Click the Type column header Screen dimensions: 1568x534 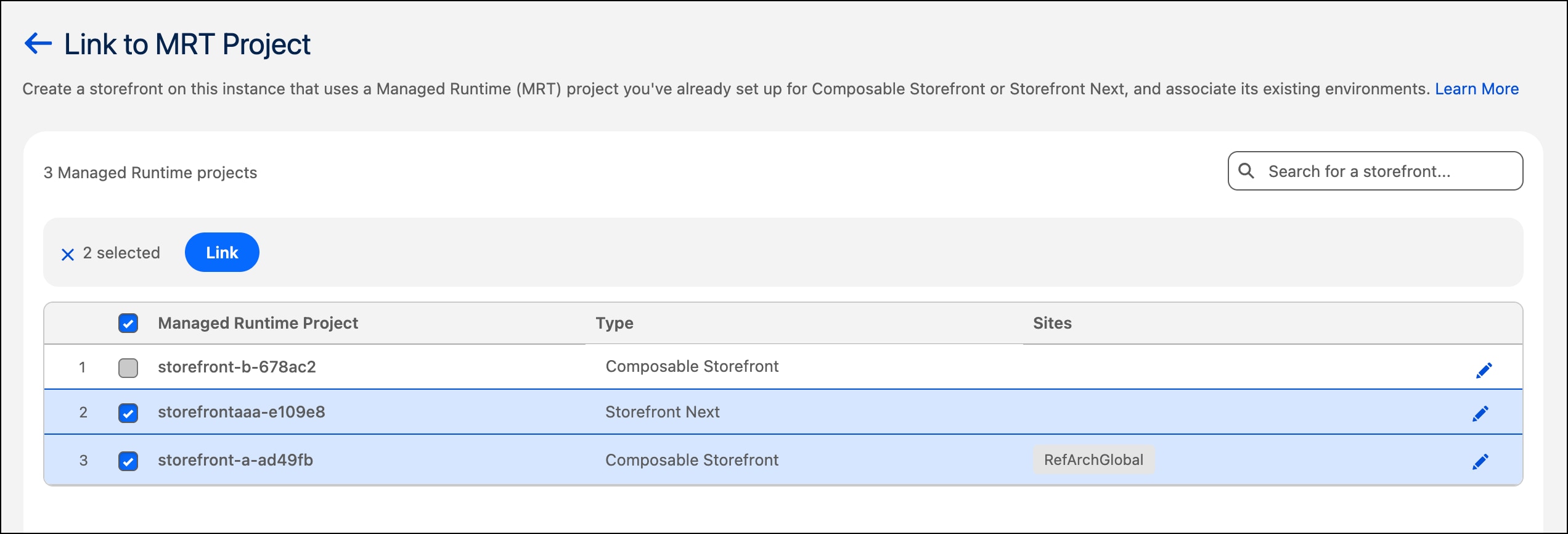pos(615,323)
